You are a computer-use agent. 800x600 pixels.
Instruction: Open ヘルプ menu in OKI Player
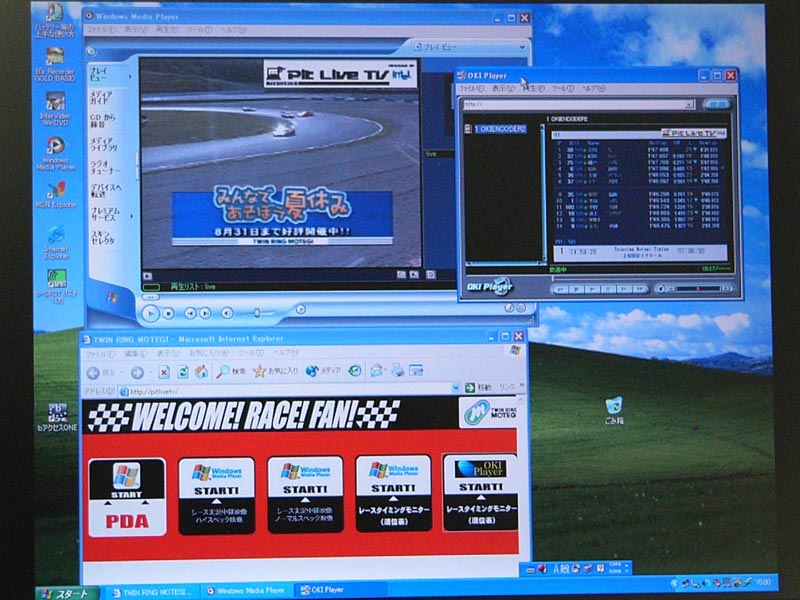[594, 89]
